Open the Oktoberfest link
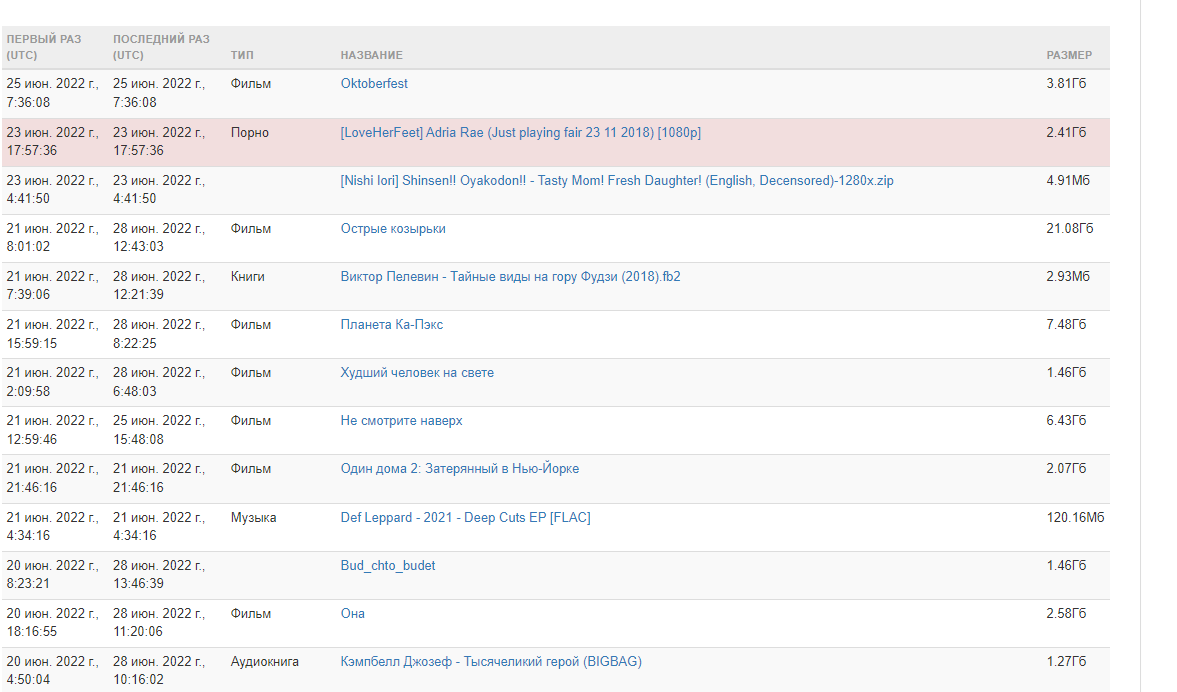The height and width of the screenshot is (692, 1177). [374, 83]
